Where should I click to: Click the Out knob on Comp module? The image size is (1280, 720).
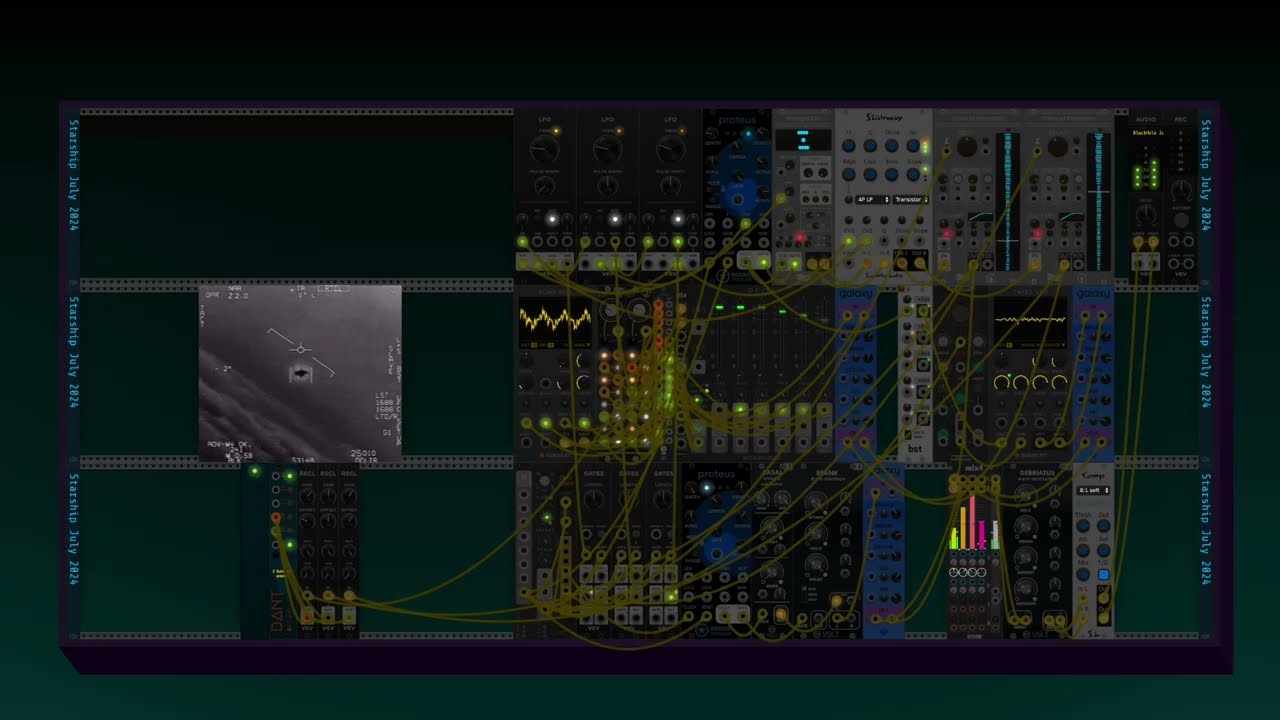click(x=1103, y=527)
